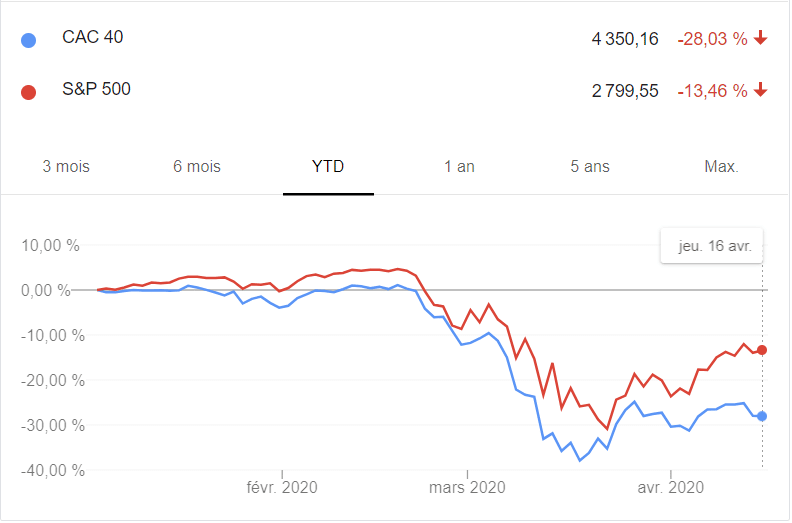
Task: Click the S&P 500 value 2 799,55
Action: click(x=625, y=92)
